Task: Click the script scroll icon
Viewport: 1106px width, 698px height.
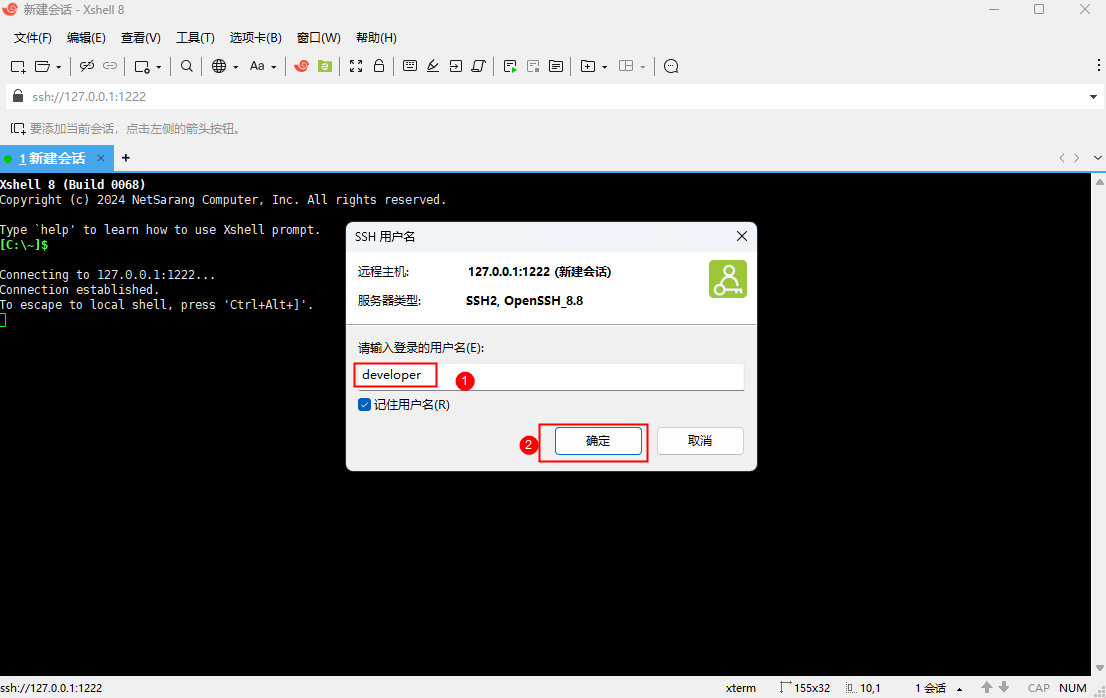Action: pos(479,66)
